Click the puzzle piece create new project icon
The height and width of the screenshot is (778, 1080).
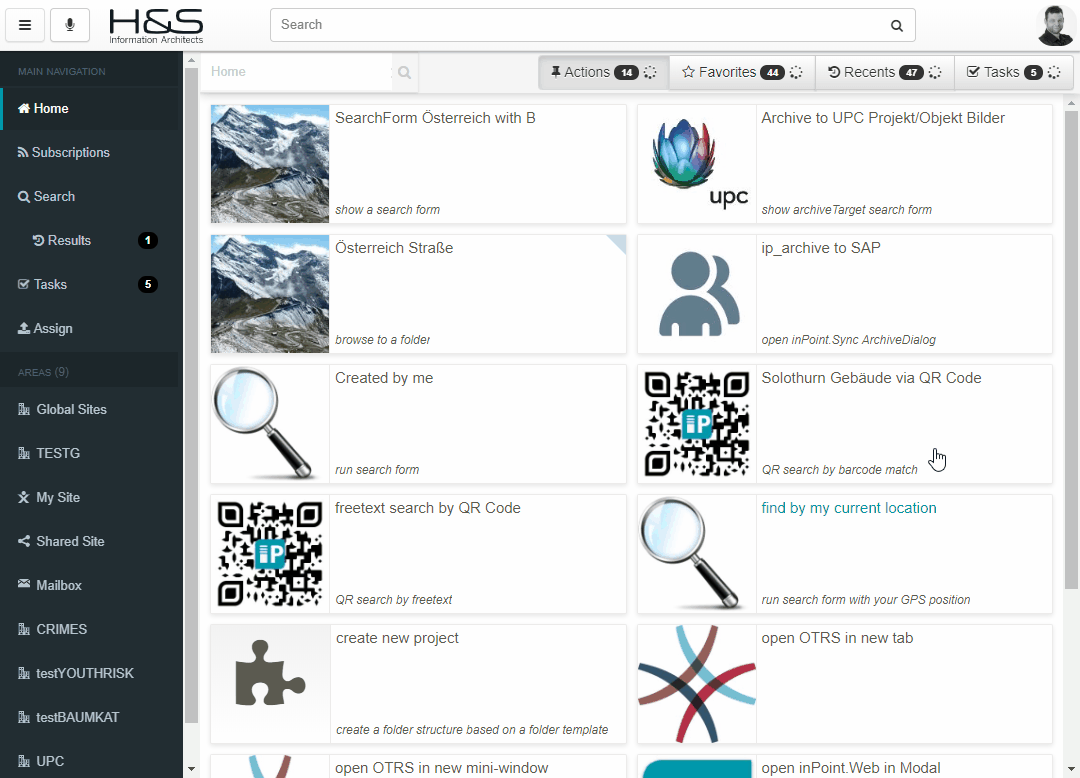(x=270, y=684)
